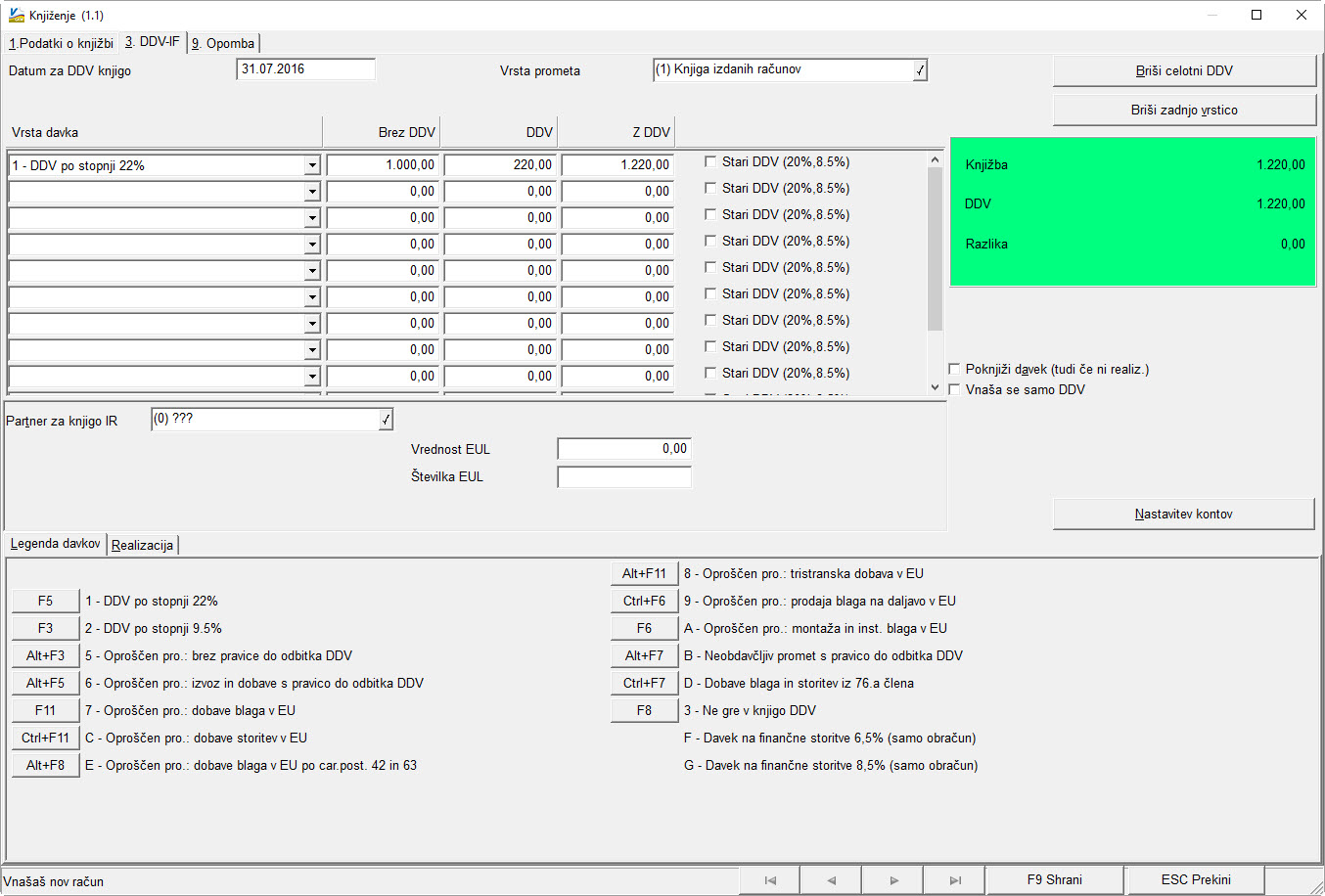Click the green Knjižba summary panel
Viewport: 1325px width, 896px height.
pyautogui.click(x=1132, y=211)
